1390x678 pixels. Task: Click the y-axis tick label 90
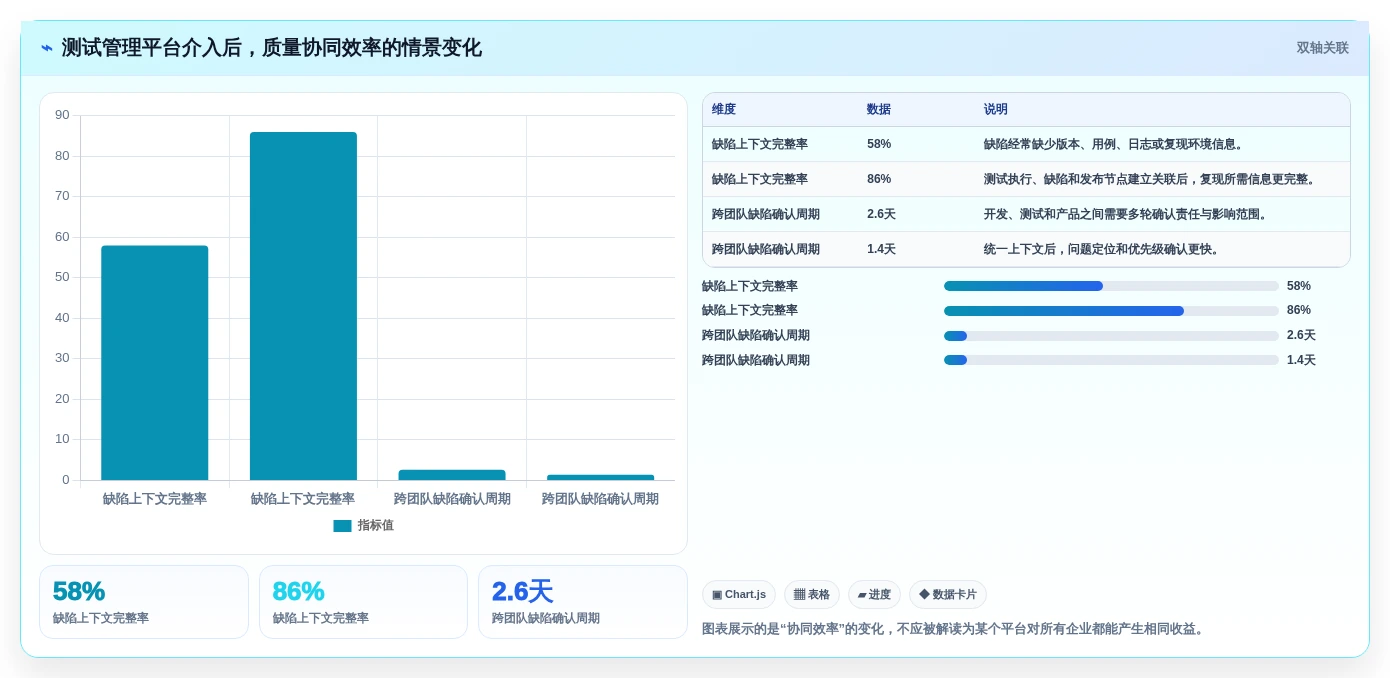tap(62, 115)
